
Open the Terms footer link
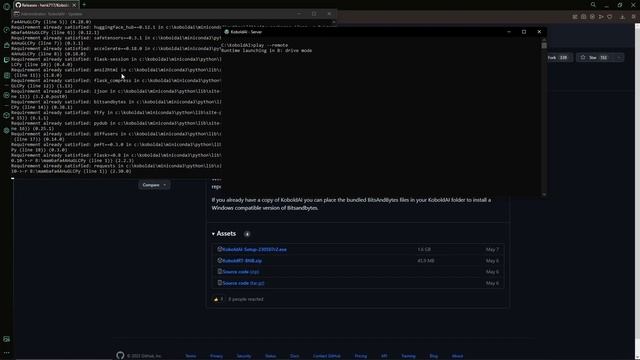pos(191,356)
